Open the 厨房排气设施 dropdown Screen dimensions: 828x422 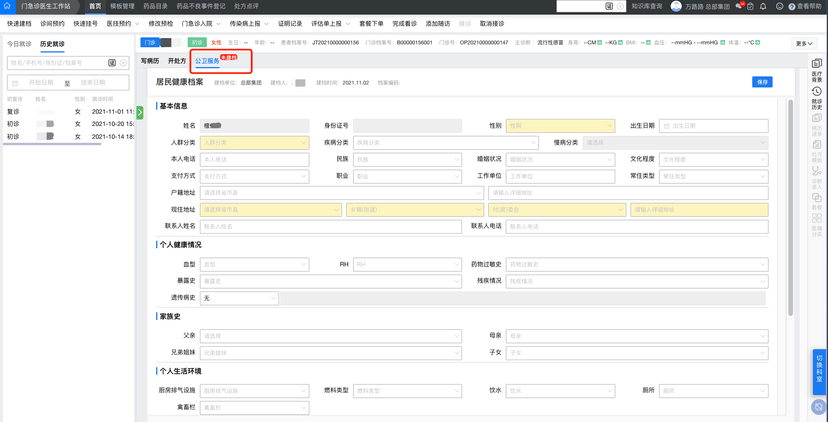point(255,391)
